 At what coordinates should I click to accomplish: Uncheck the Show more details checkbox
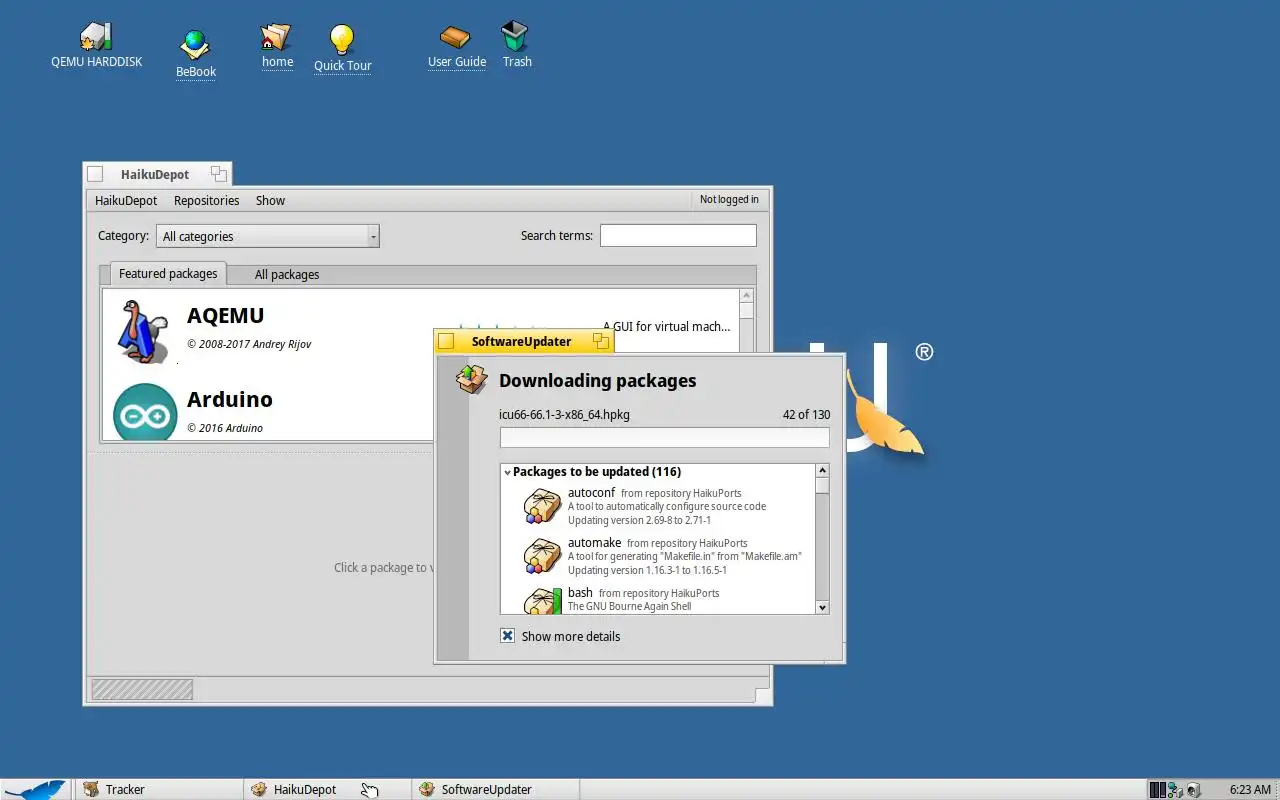(x=507, y=636)
